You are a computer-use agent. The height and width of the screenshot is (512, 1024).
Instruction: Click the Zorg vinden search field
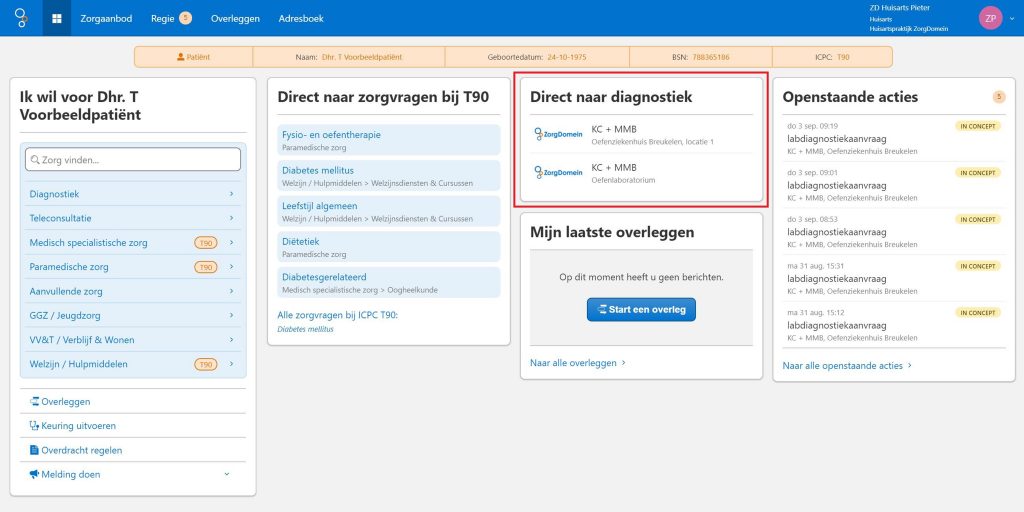pos(132,159)
